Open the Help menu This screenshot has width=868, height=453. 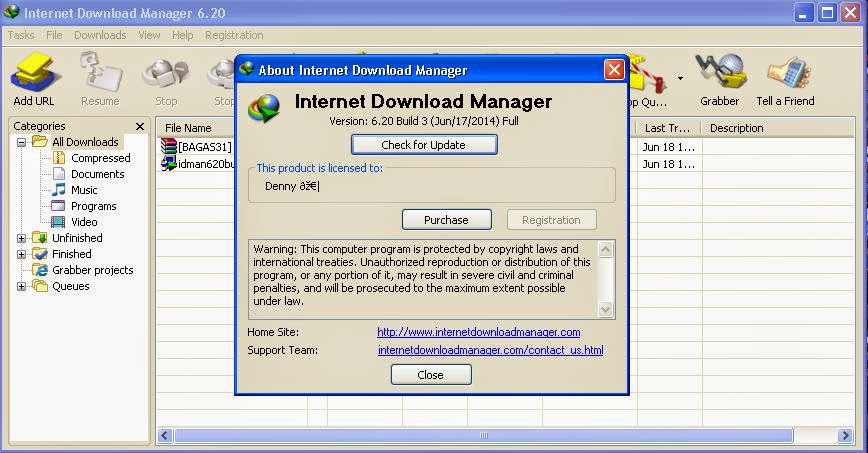coord(183,35)
